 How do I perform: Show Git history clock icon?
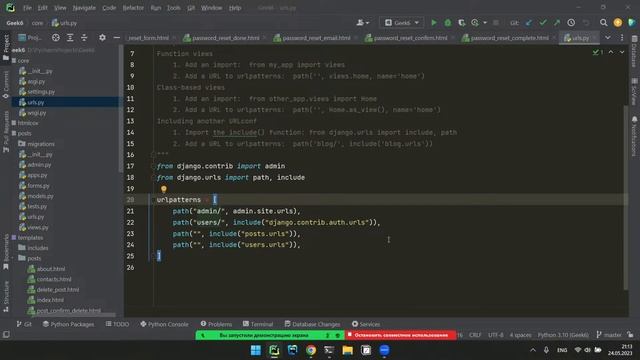pyautogui.click(x=571, y=23)
